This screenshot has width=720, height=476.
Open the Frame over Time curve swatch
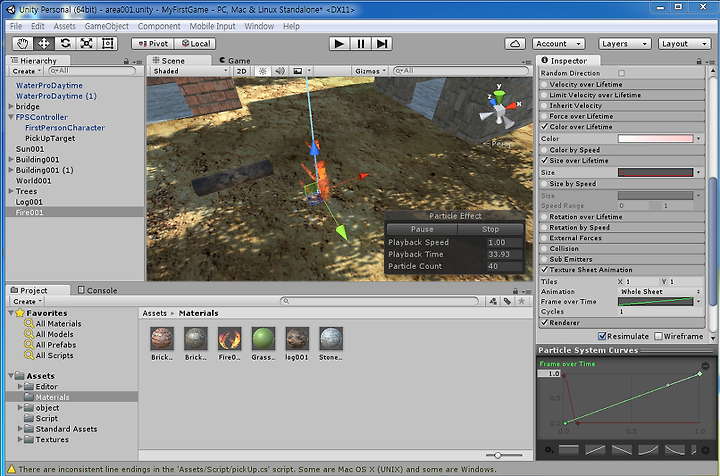point(655,302)
